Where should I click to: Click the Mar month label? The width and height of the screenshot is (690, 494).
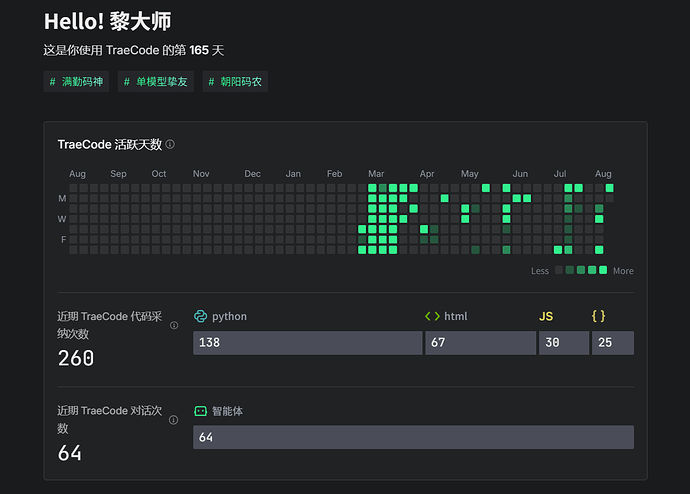[x=376, y=174]
